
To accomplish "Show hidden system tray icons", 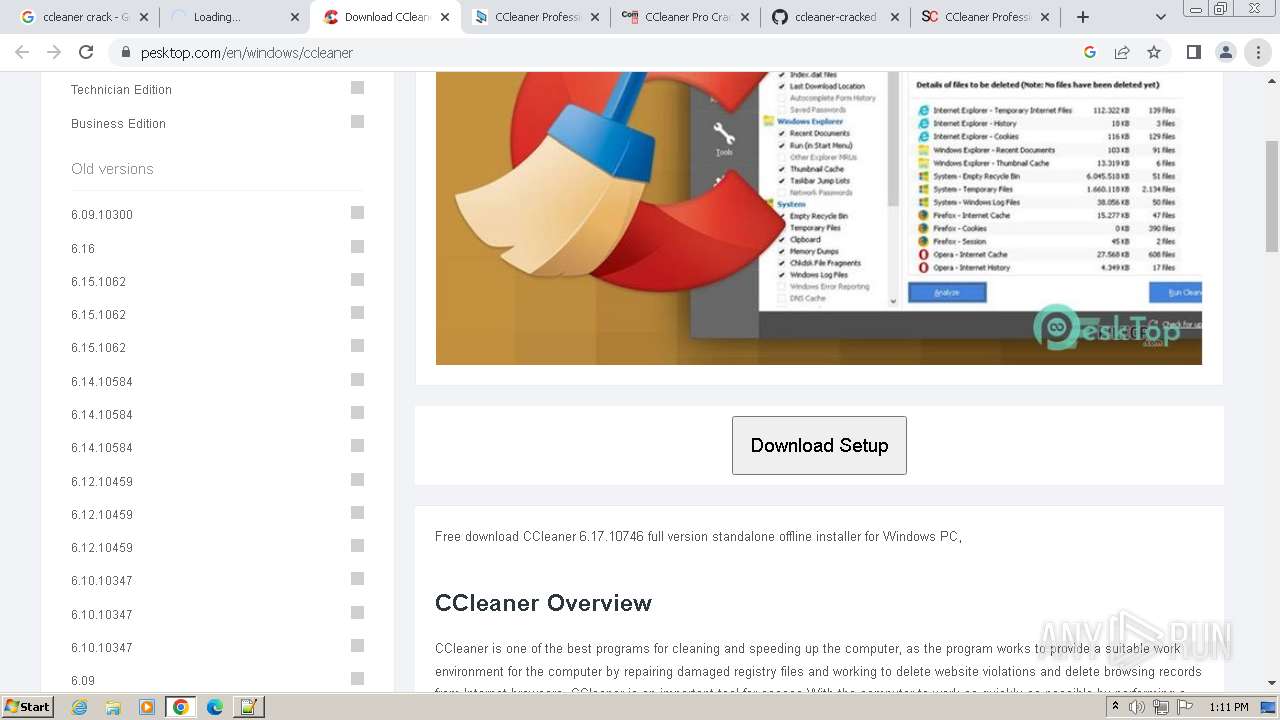I will coord(1115,707).
